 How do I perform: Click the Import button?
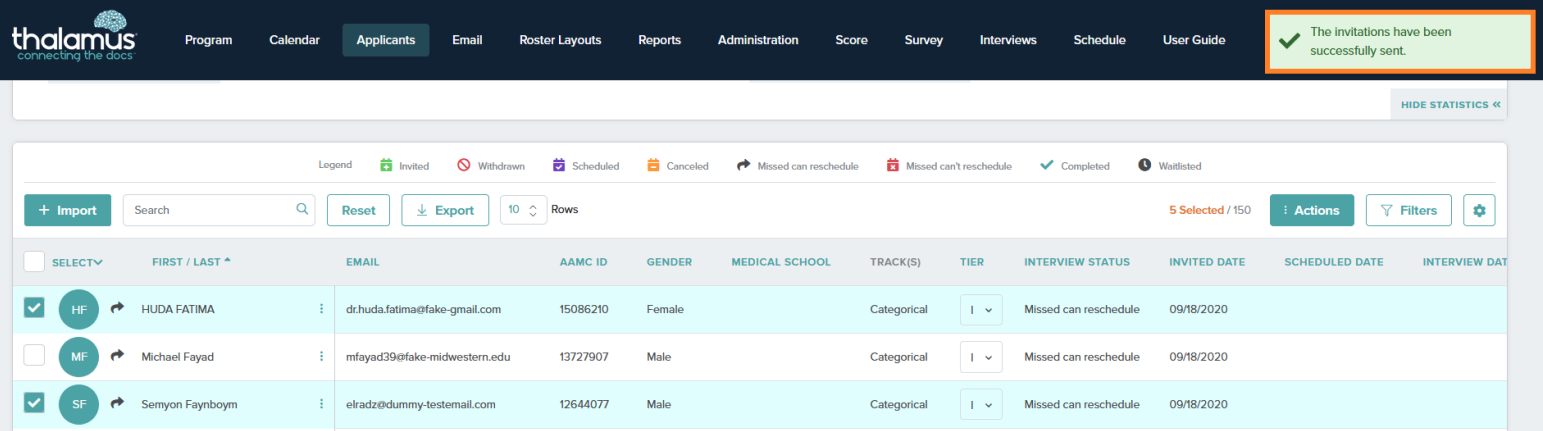tap(68, 210)
